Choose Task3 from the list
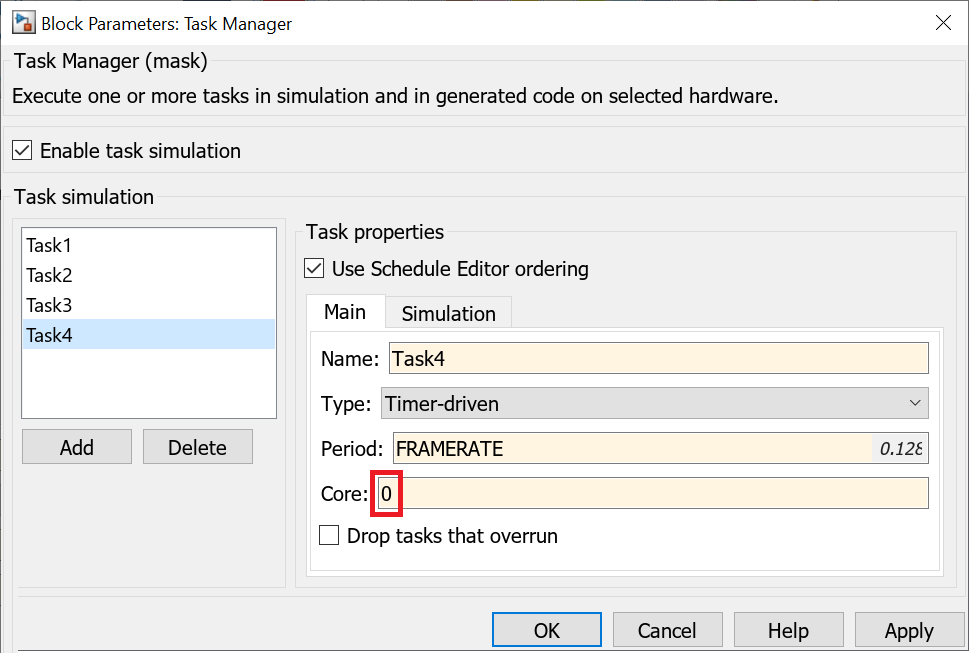 [49, 305]
